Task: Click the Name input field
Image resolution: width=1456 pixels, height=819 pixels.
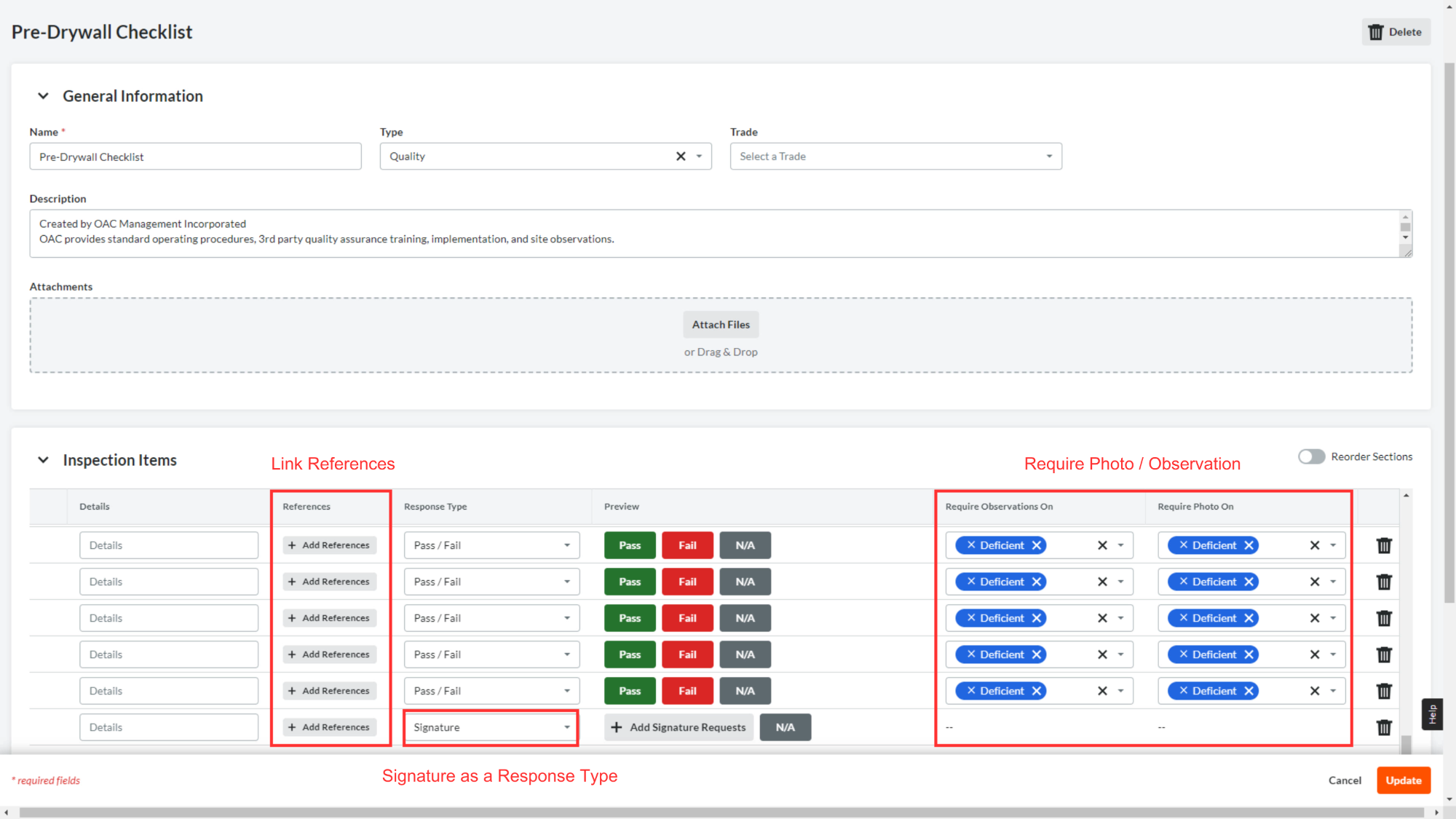Action: (195, 157)
